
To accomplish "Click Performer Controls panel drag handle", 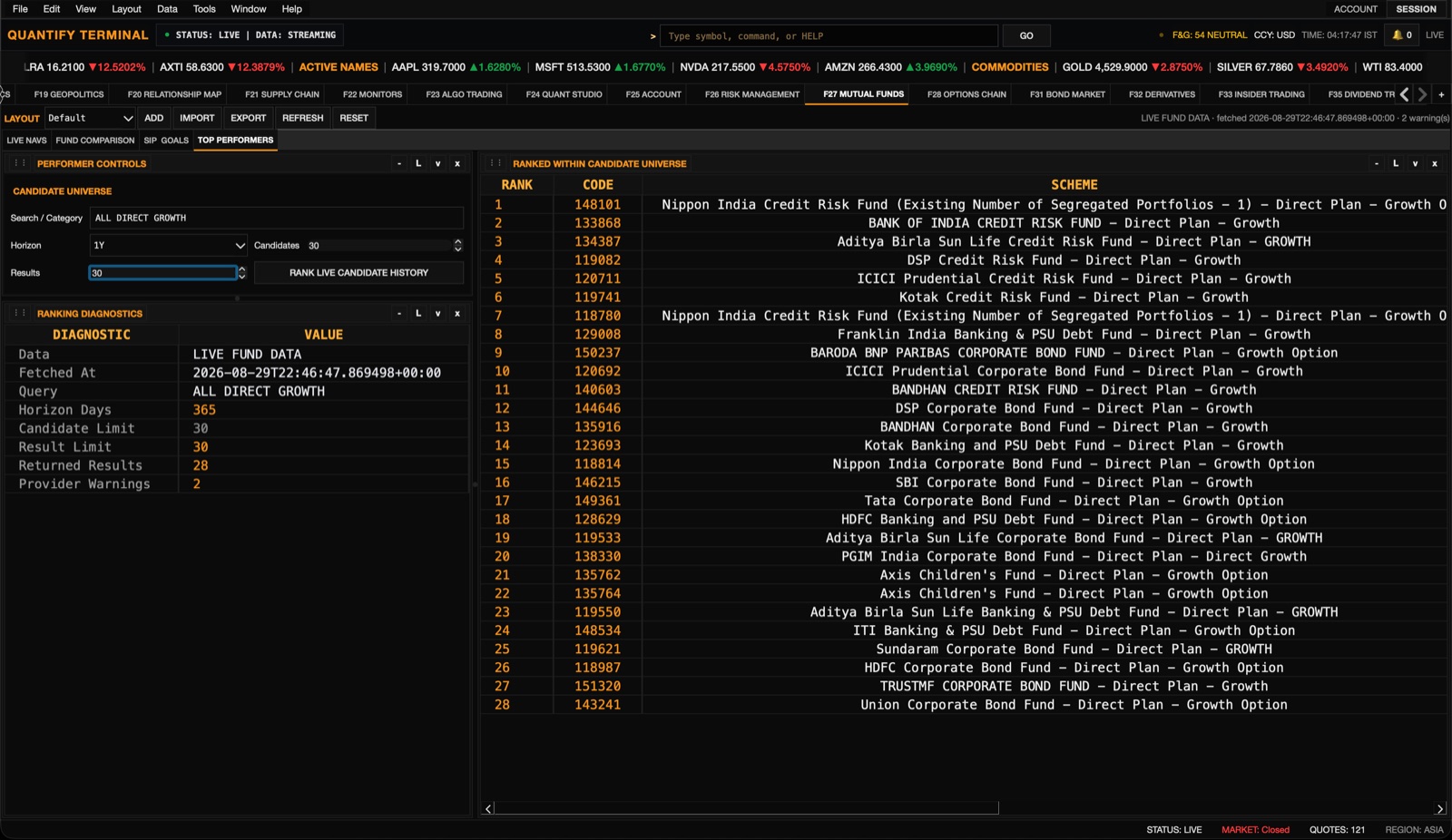I will [19, 163].
